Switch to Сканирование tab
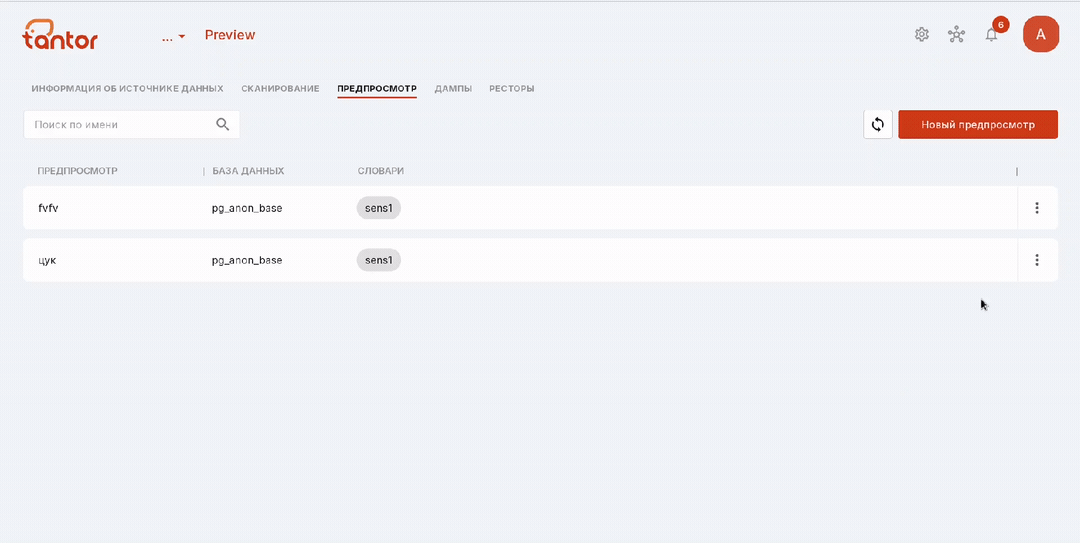The width and height of the screenshot is (1080, 543). 280,89
